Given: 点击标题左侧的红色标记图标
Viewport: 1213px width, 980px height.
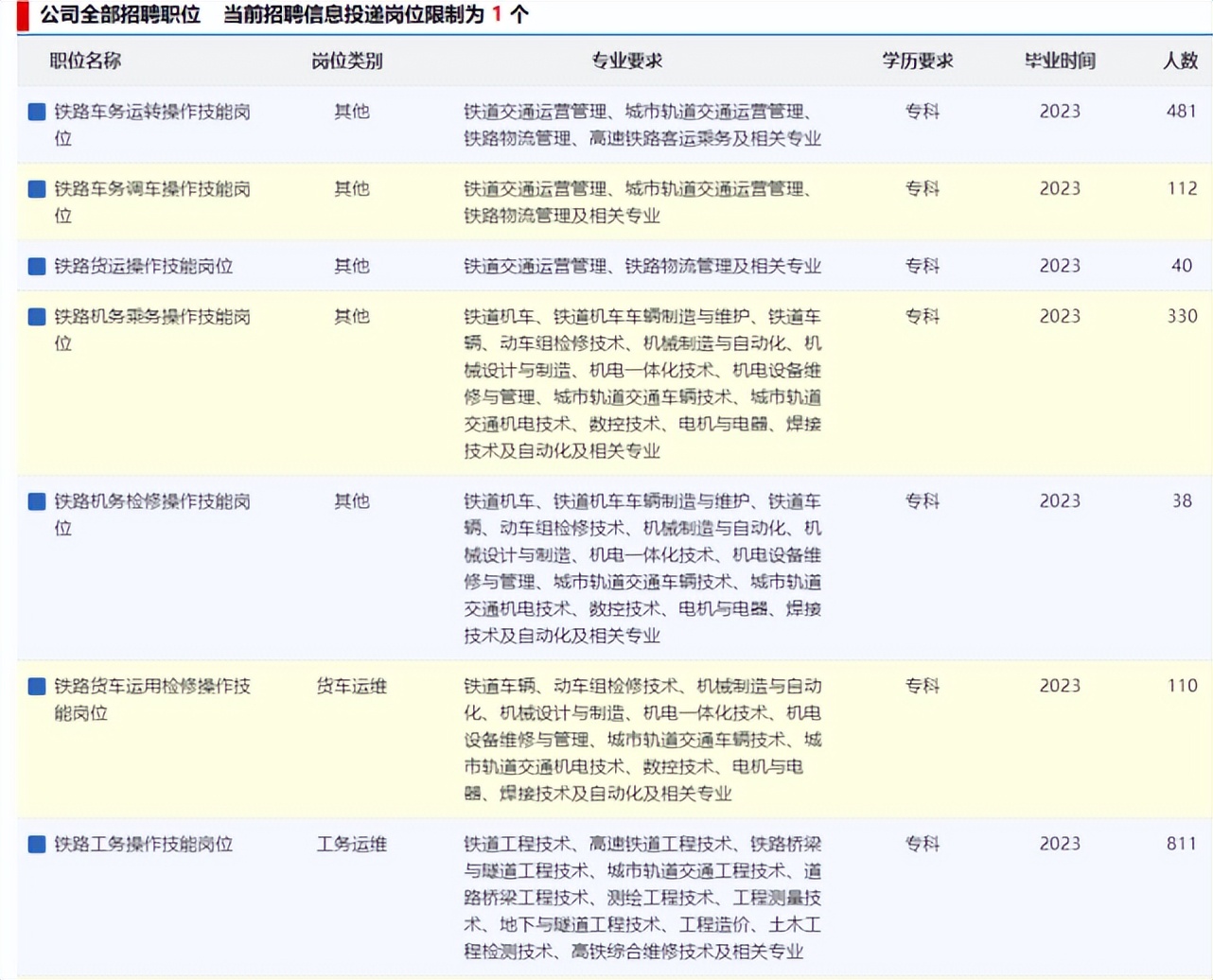Looking at the screenshot, I should 24,14.
